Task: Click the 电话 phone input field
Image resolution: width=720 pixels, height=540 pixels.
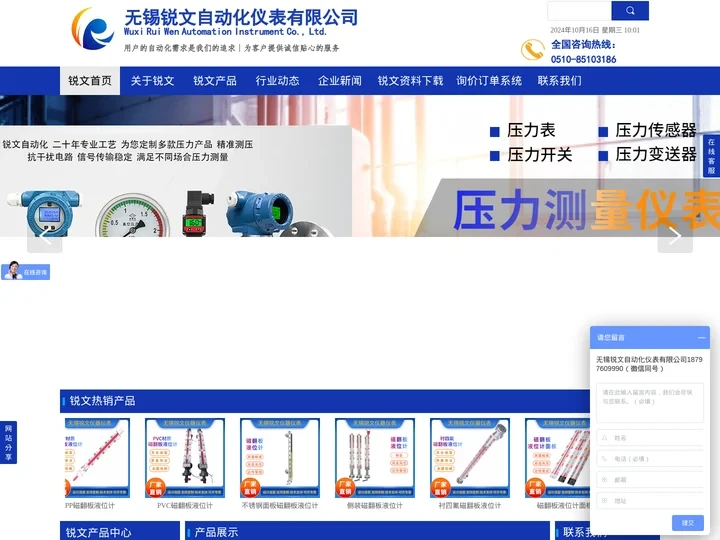Action: point(650,459)
